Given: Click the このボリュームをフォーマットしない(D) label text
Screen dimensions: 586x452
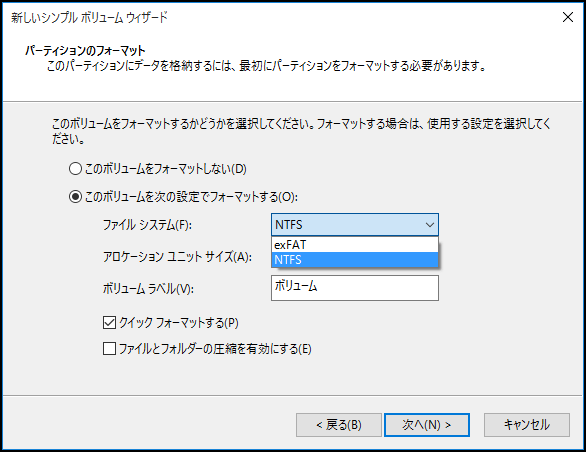Looking at the screenshot, I should [166, 169].
